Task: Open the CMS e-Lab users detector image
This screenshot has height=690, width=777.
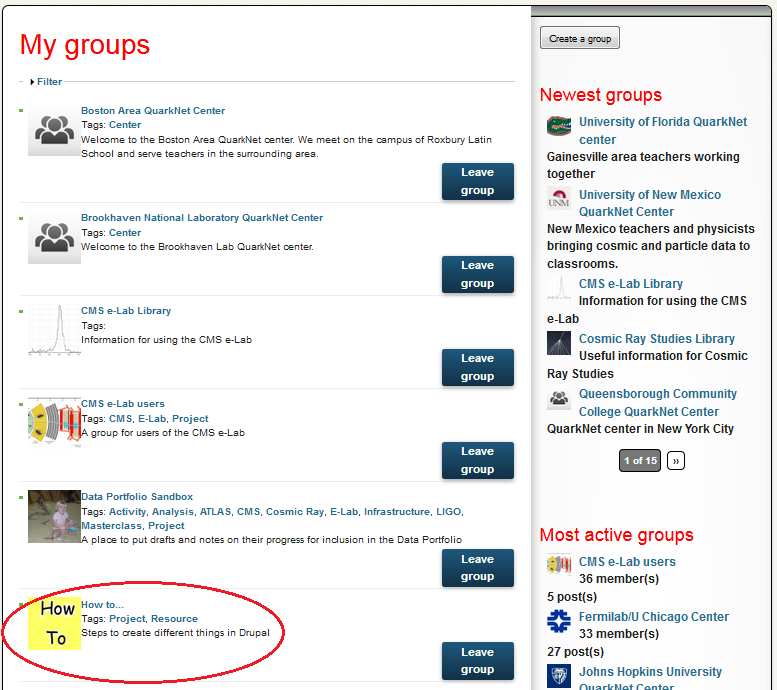Action: tap(54, 422)
